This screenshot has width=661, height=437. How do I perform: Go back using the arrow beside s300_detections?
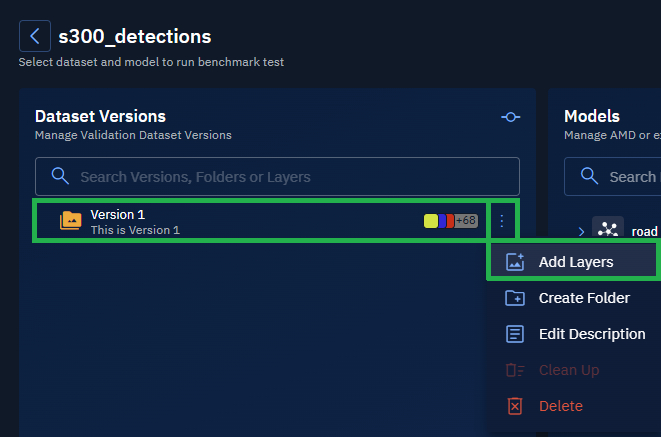click(35, 37)
